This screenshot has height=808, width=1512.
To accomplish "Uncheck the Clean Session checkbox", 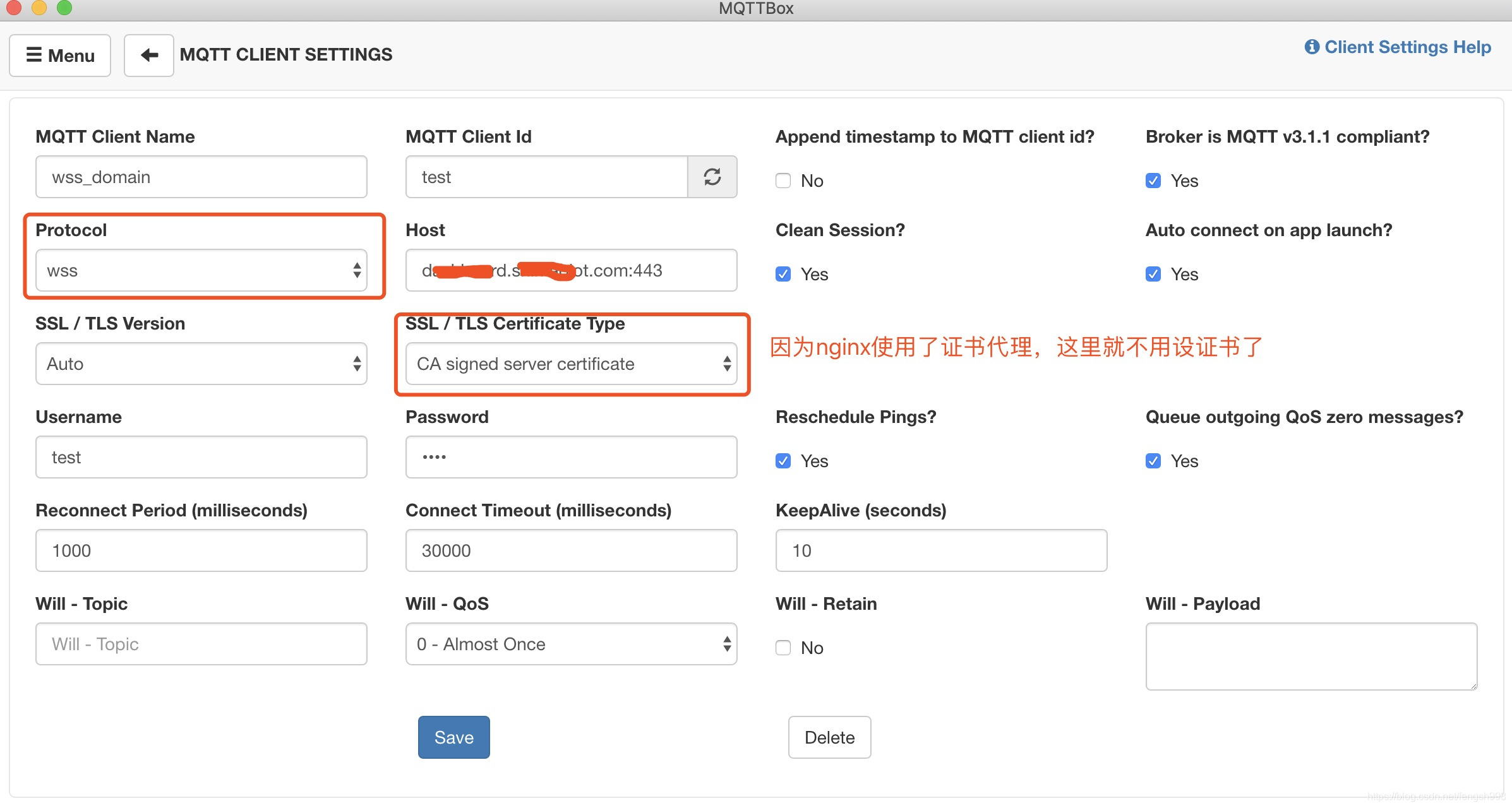I will 783,274.
